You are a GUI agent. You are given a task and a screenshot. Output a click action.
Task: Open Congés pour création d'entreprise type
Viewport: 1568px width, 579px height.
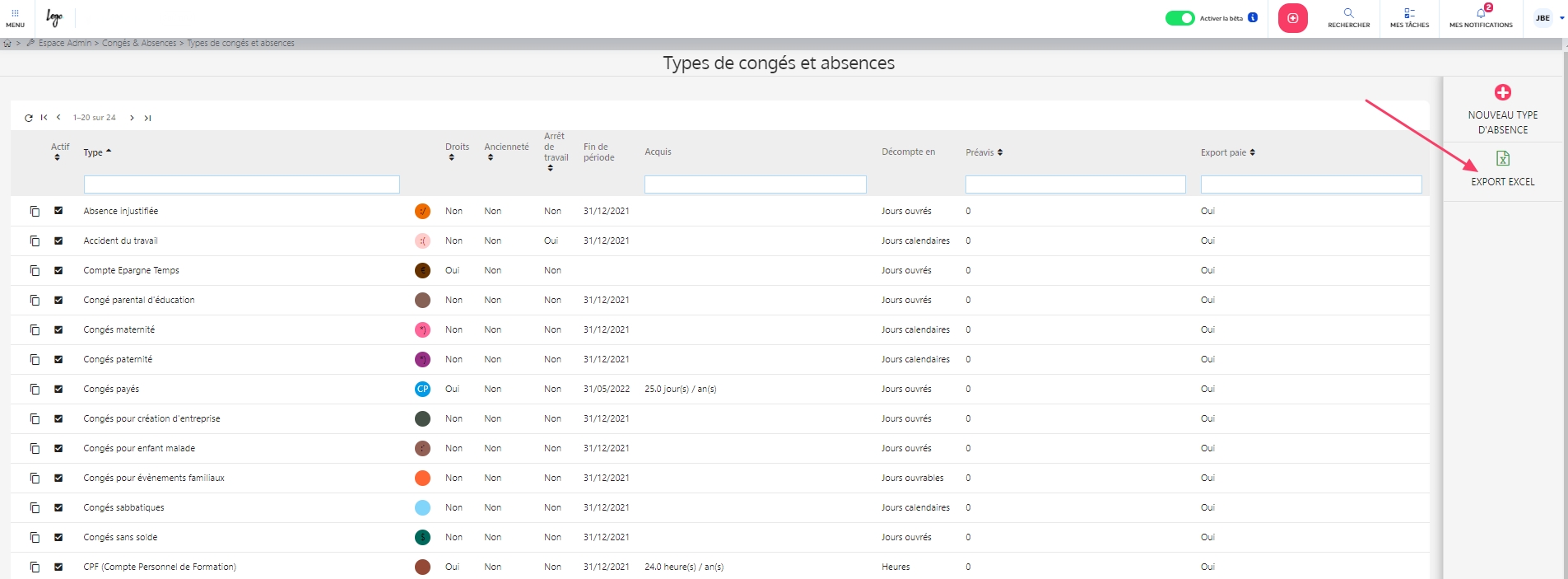click(x=151, y=418)
